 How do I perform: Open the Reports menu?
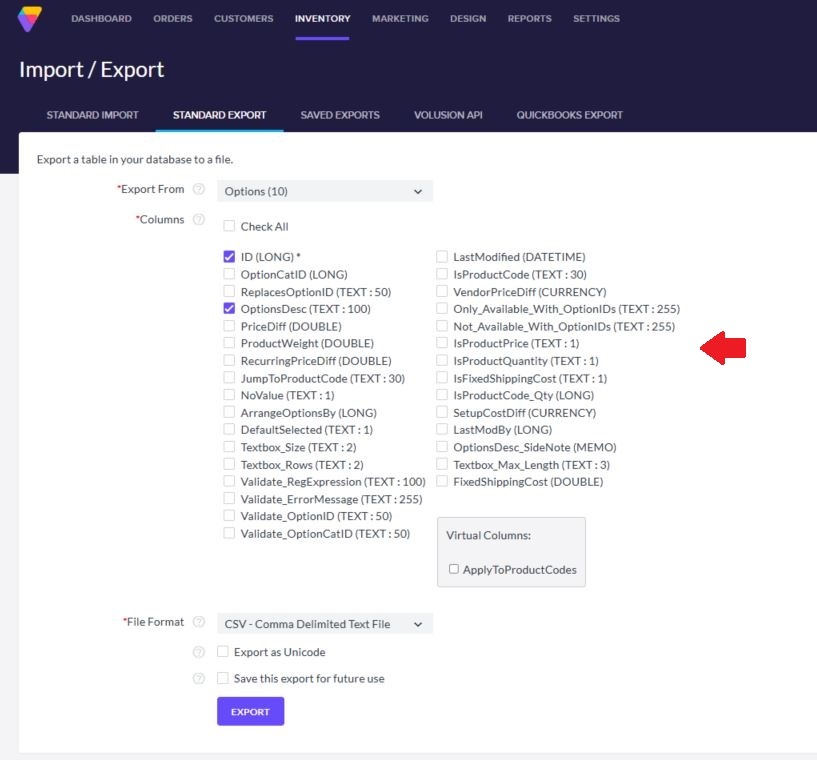point(529,19)
